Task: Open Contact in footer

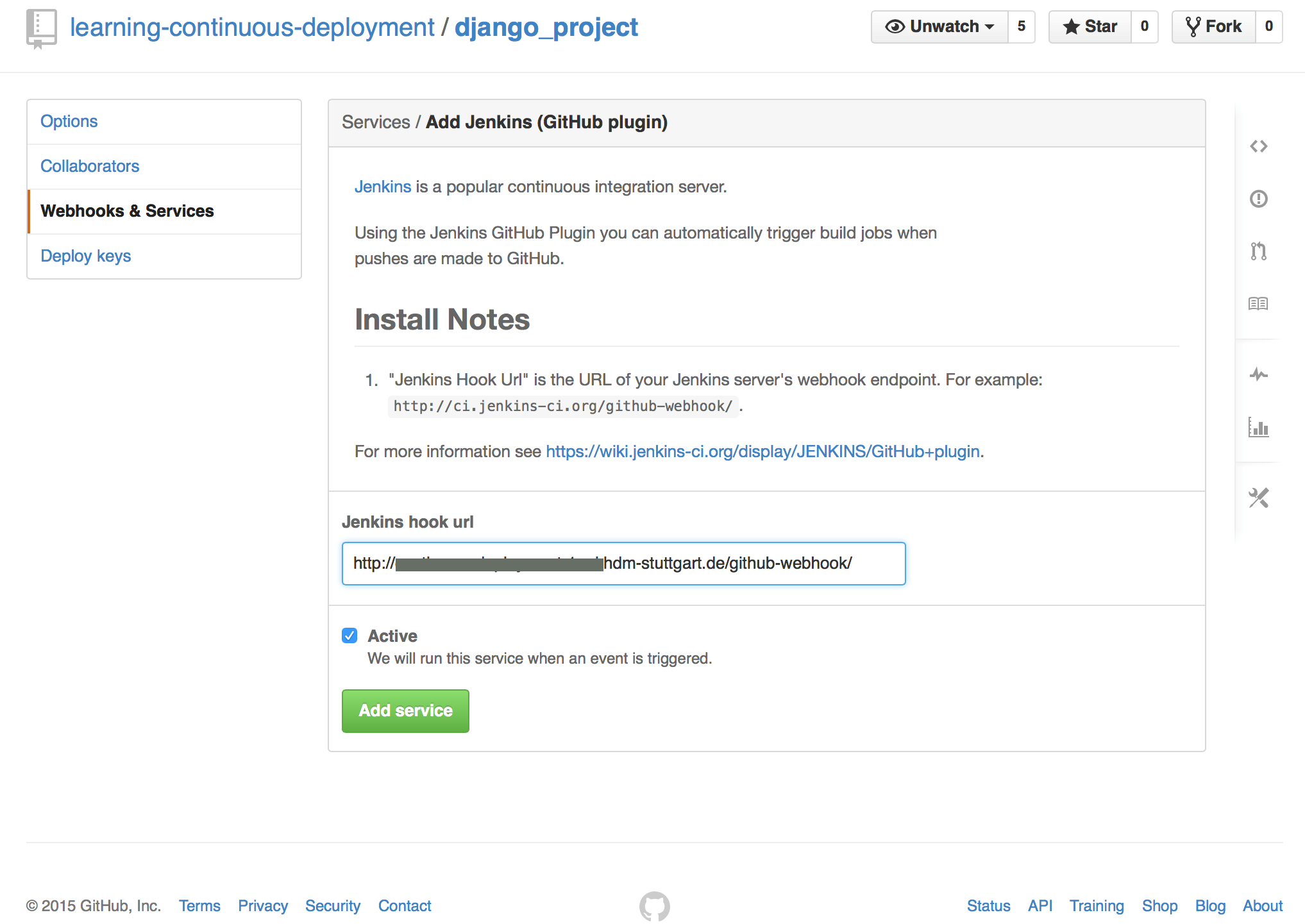Action: point(405,906)
